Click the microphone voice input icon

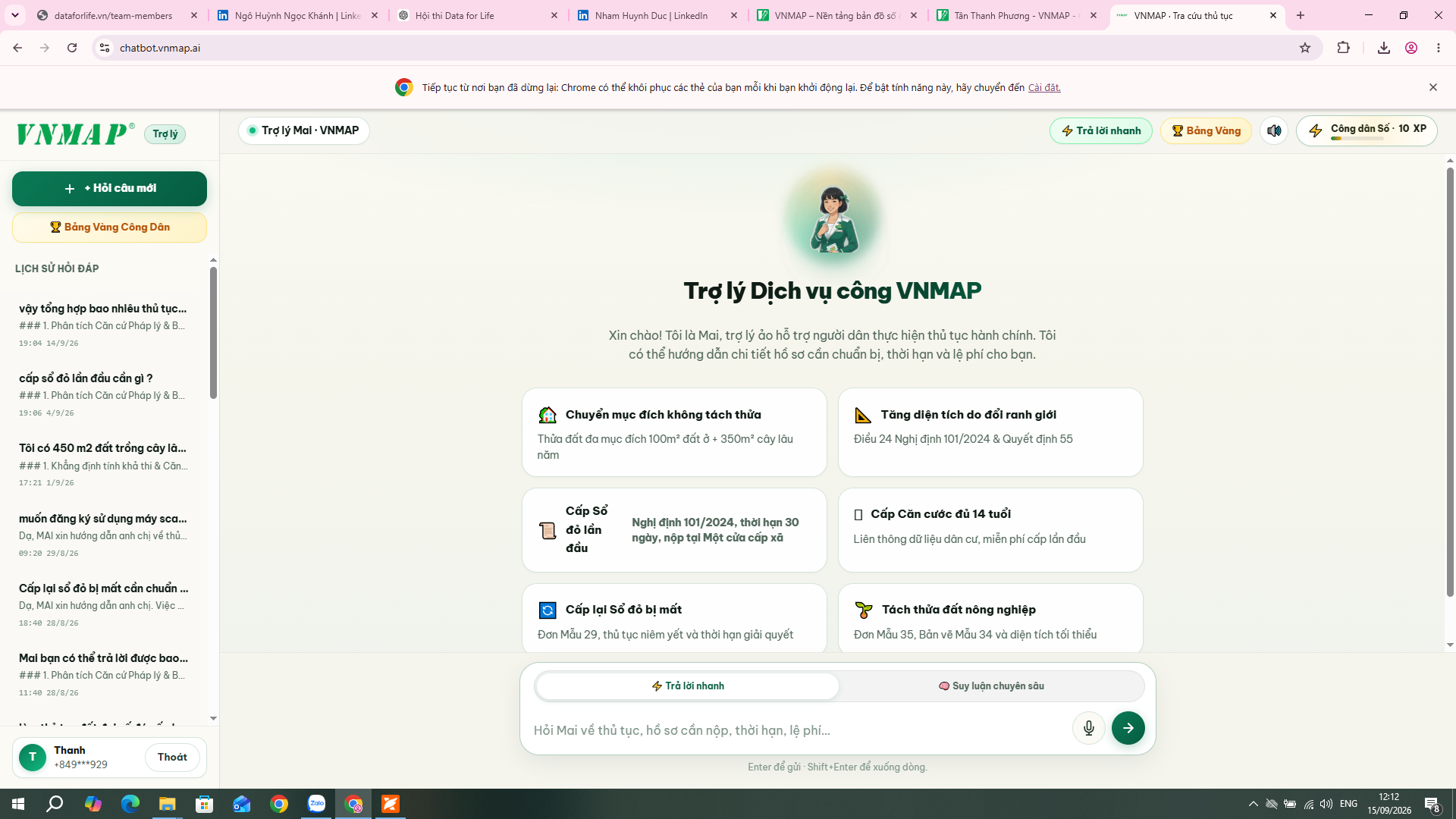1088,728
